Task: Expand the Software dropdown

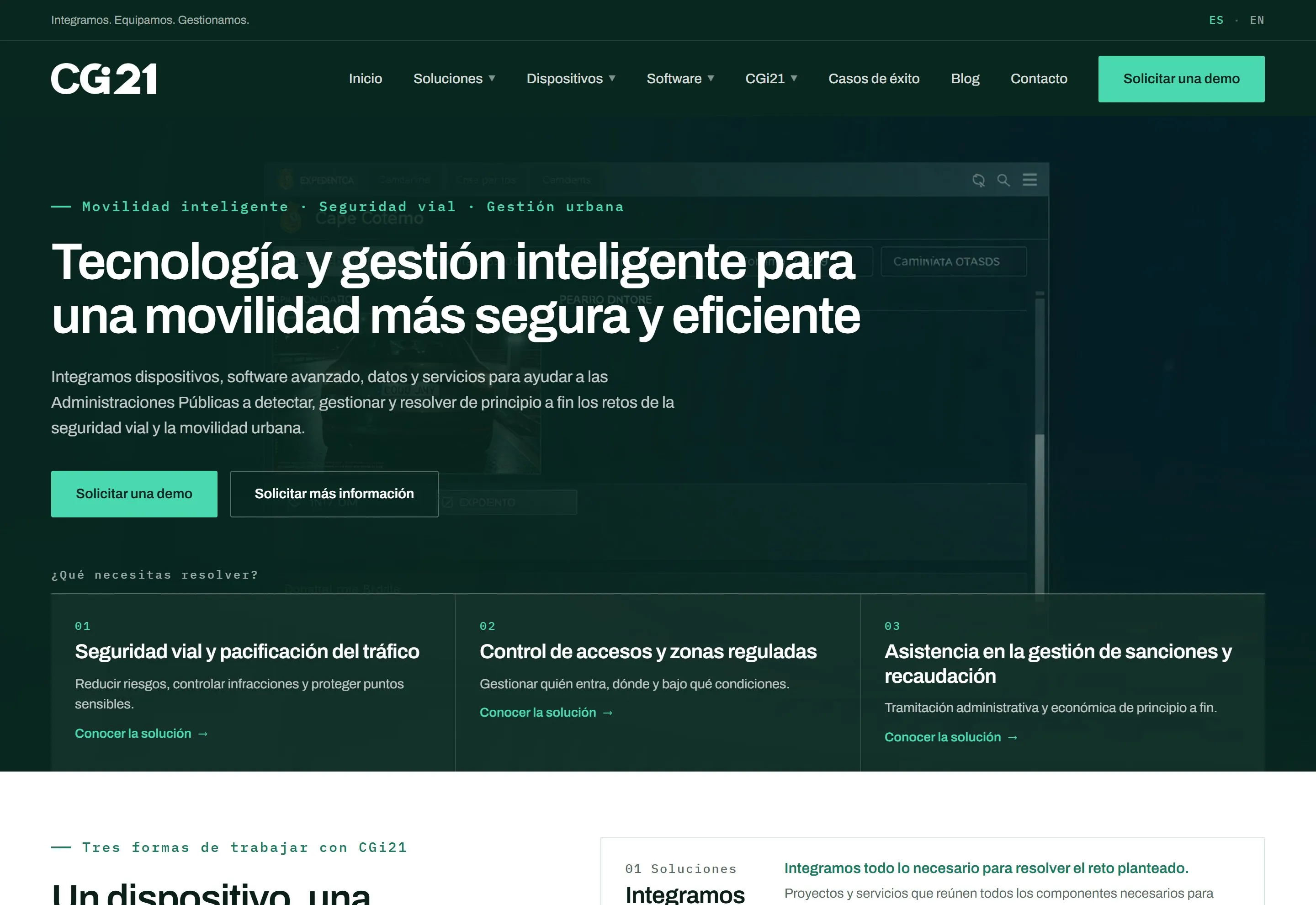Action: click(x=680, y=79)
